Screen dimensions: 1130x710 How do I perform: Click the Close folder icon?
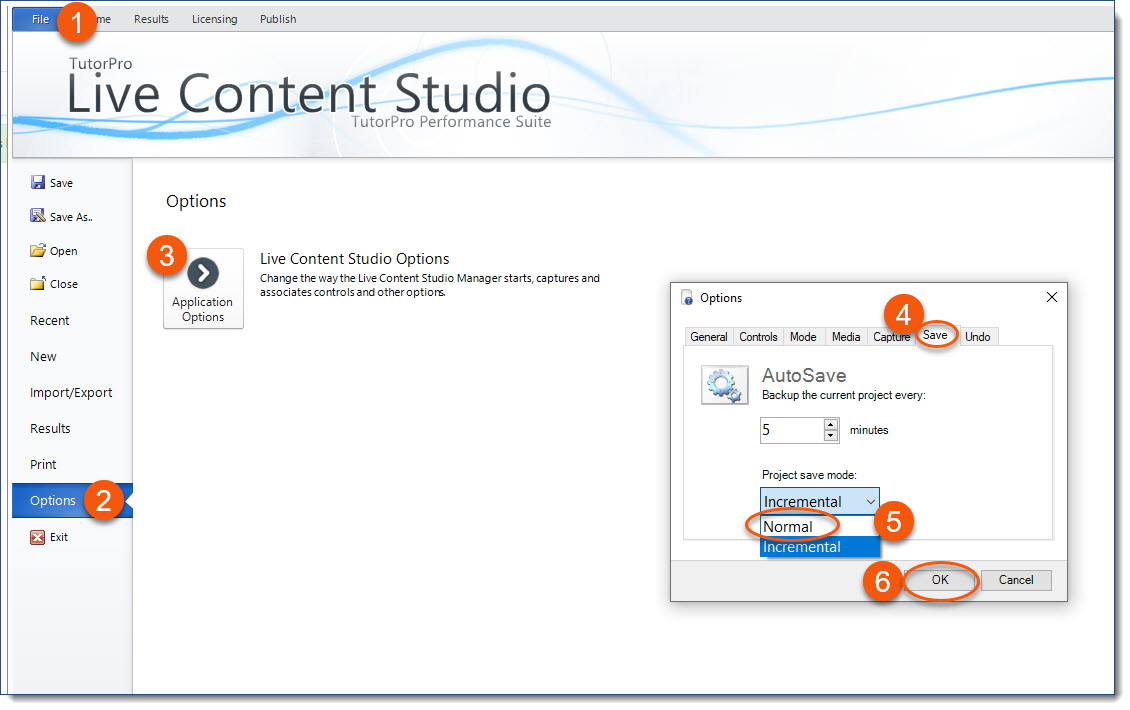pyautogui.click(x=37, y=283)
